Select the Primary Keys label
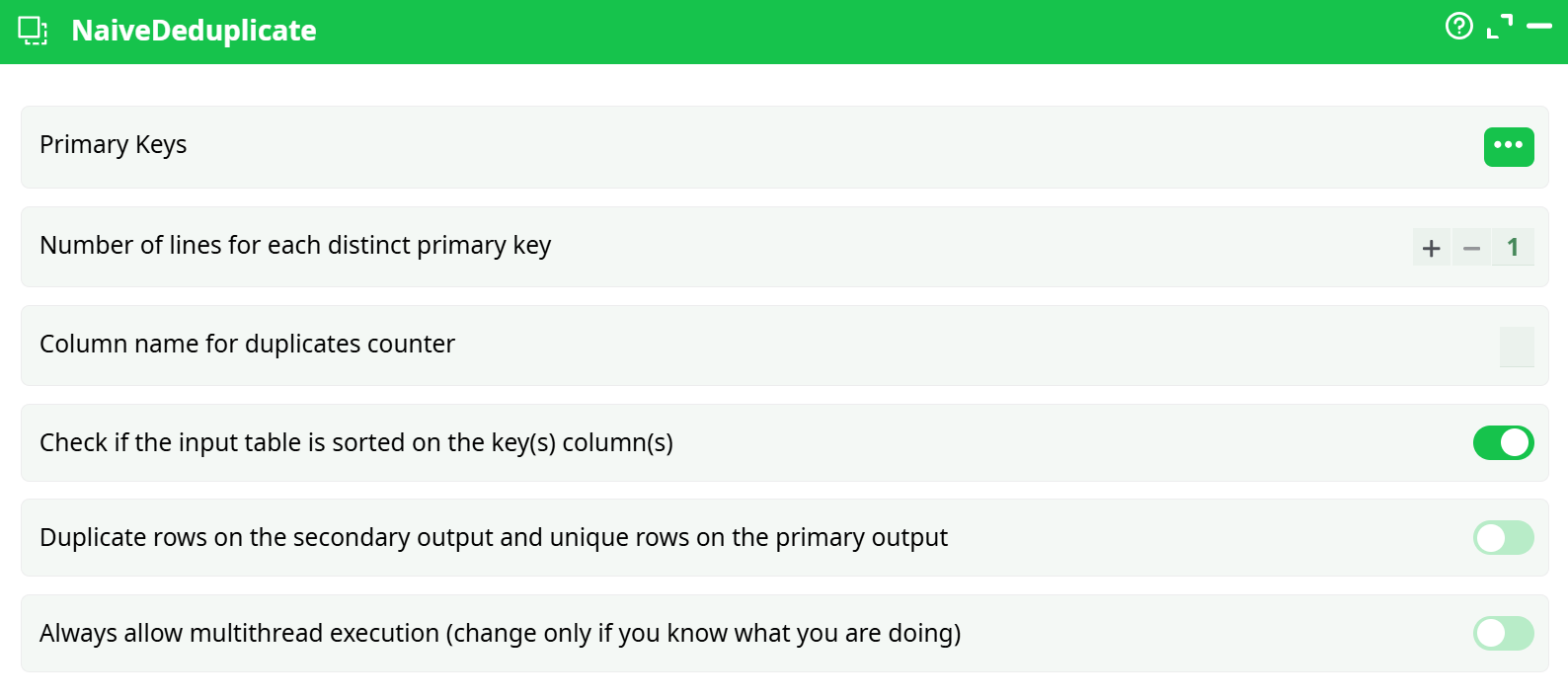1568x698 pixels. [x=113, y=145]
